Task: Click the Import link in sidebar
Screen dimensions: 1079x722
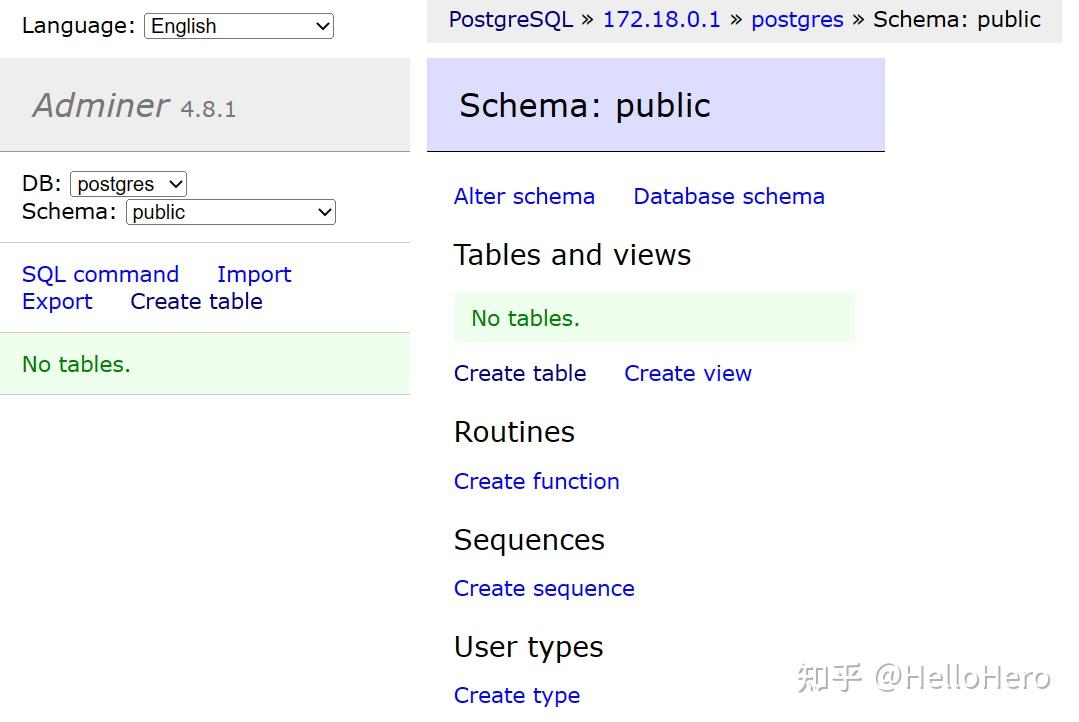Action: (x=254, y=274)
